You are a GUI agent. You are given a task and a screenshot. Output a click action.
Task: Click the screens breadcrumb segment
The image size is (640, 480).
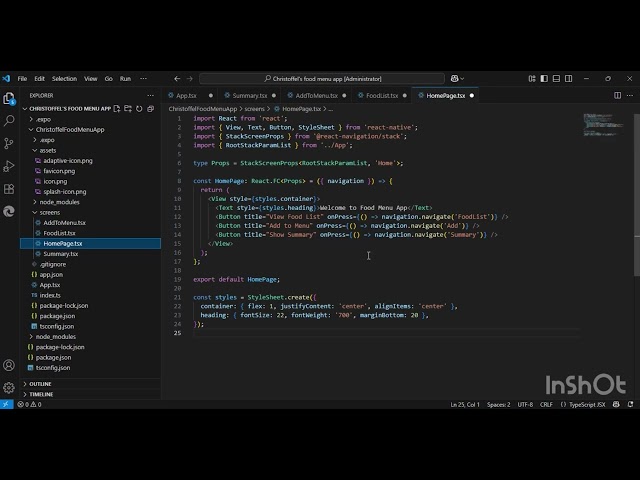(254, 109)
